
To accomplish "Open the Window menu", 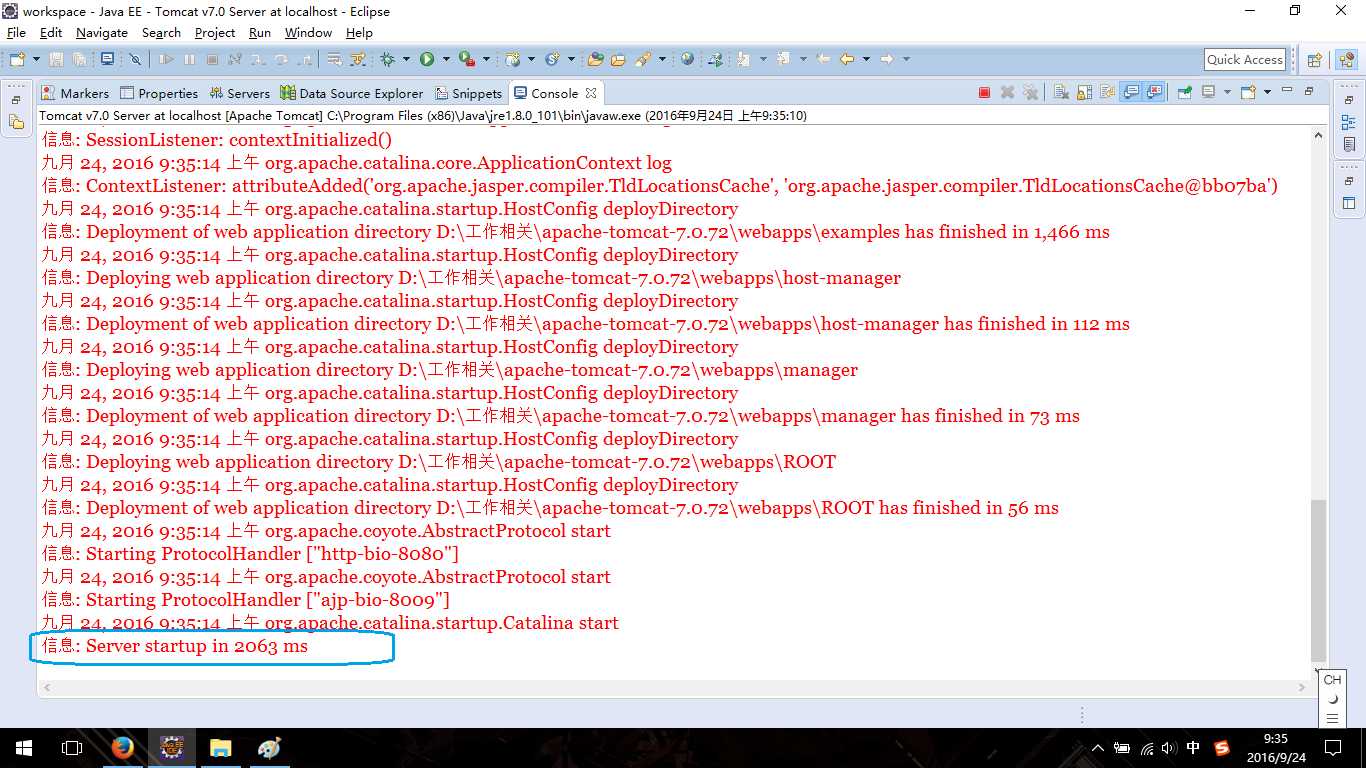I will pyautogui.click(x=308, y=32).
